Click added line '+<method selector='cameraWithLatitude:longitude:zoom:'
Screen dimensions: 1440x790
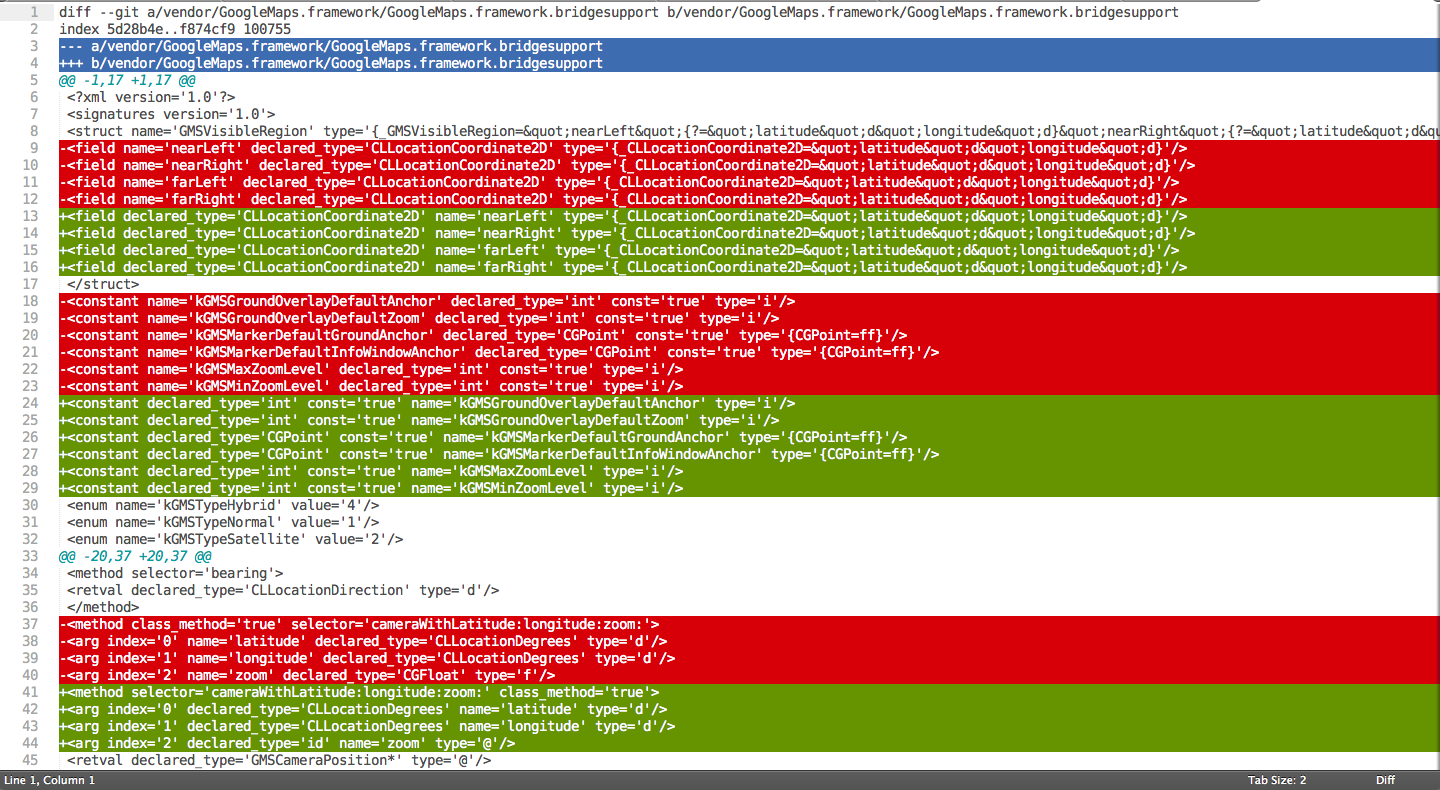(749, 693)
